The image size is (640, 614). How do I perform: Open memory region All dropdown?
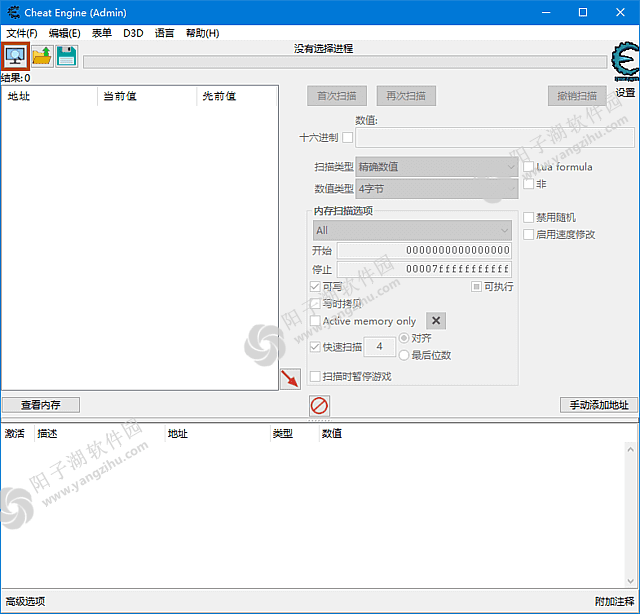coord(412,230)
